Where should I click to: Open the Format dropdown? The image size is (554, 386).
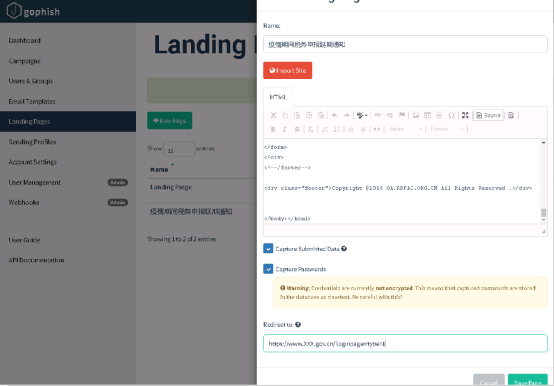pyautogui.click(x=446, y=129)
